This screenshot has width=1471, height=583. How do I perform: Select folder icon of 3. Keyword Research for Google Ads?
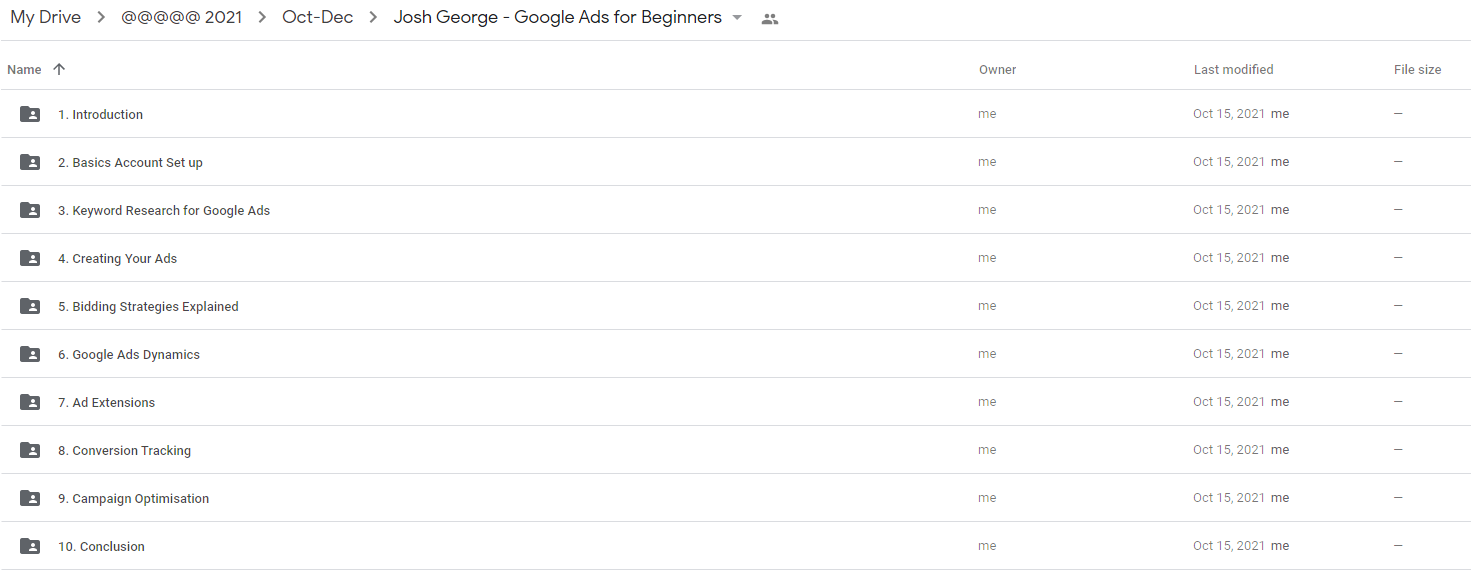pos(30,210)
